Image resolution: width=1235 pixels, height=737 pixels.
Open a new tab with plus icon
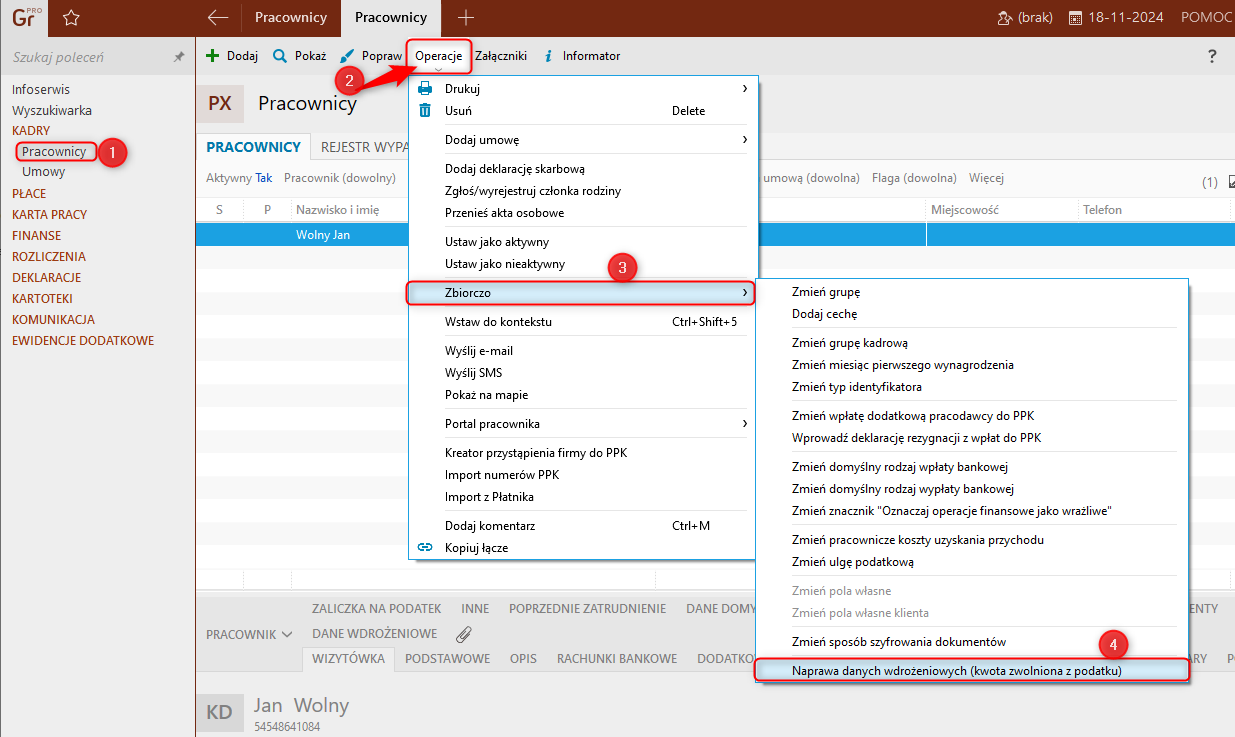[465, 17]
